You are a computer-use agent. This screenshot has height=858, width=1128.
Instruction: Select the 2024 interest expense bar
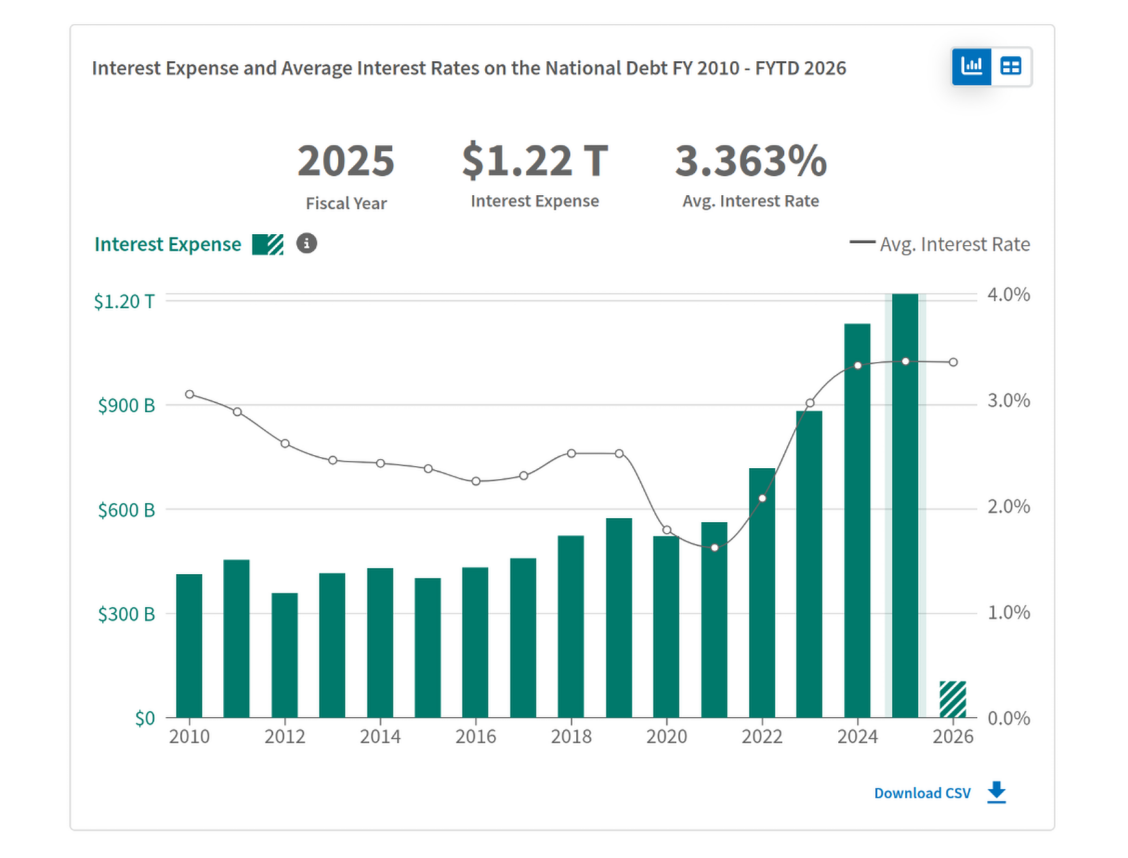pos(858,521)
